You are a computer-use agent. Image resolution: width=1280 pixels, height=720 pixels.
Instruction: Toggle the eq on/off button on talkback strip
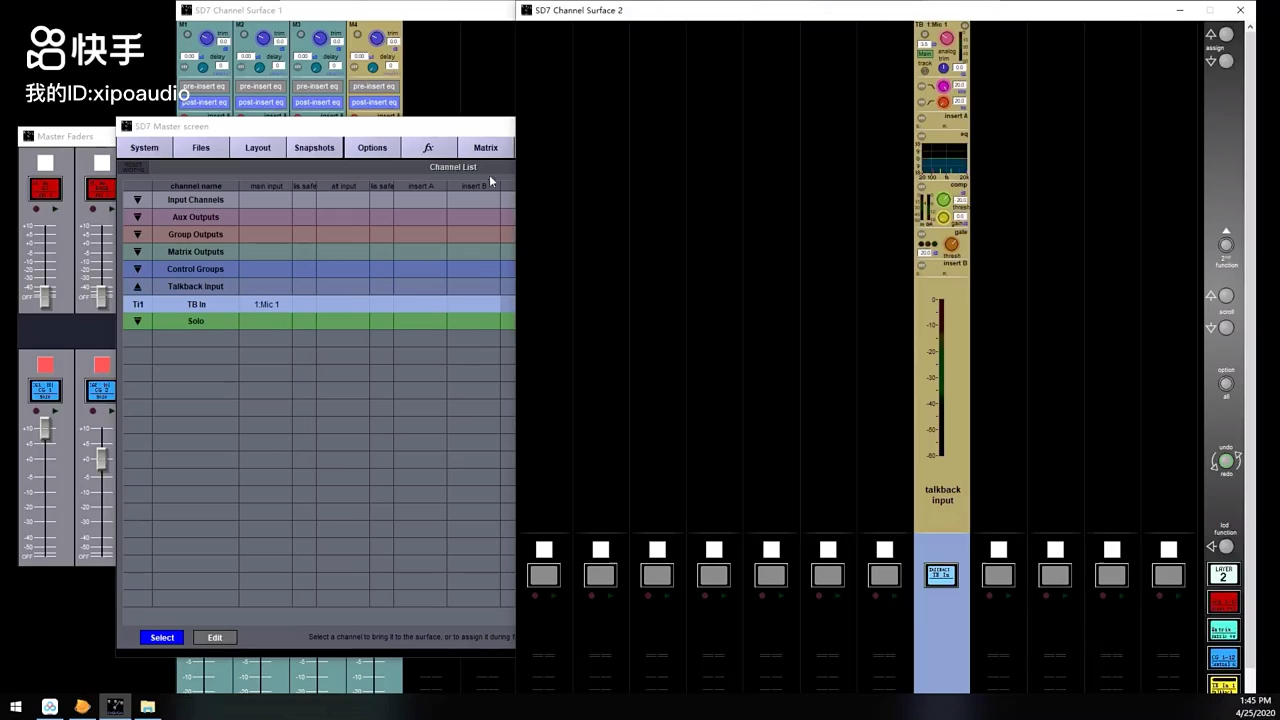[921, 135]
